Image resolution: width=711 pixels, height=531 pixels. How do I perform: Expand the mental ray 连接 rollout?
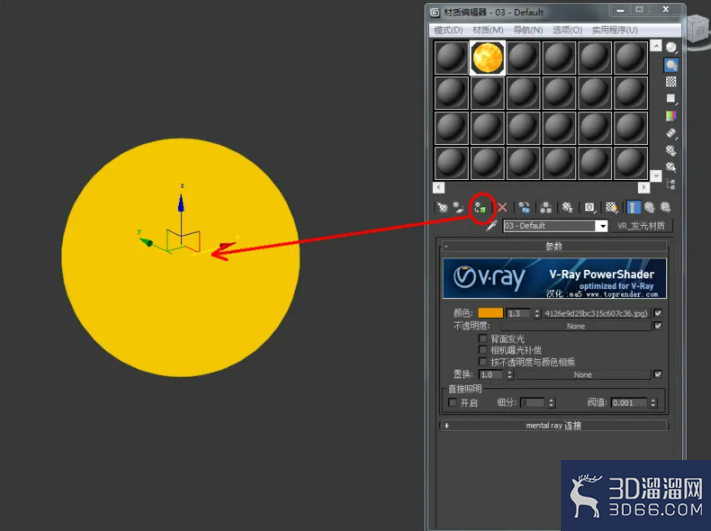(x=554, y=425)
